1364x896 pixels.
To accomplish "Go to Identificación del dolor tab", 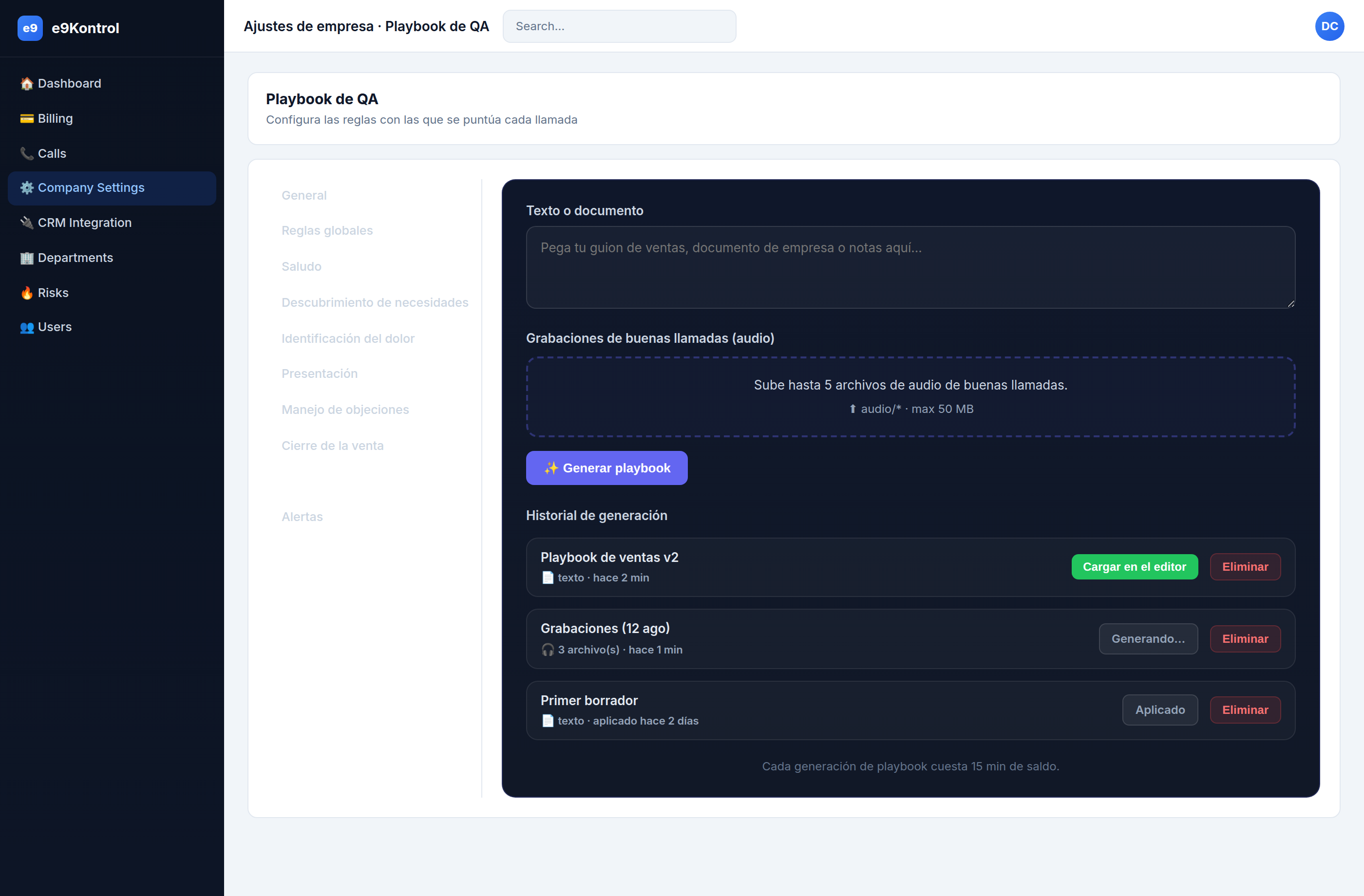I will click(348, 338).
